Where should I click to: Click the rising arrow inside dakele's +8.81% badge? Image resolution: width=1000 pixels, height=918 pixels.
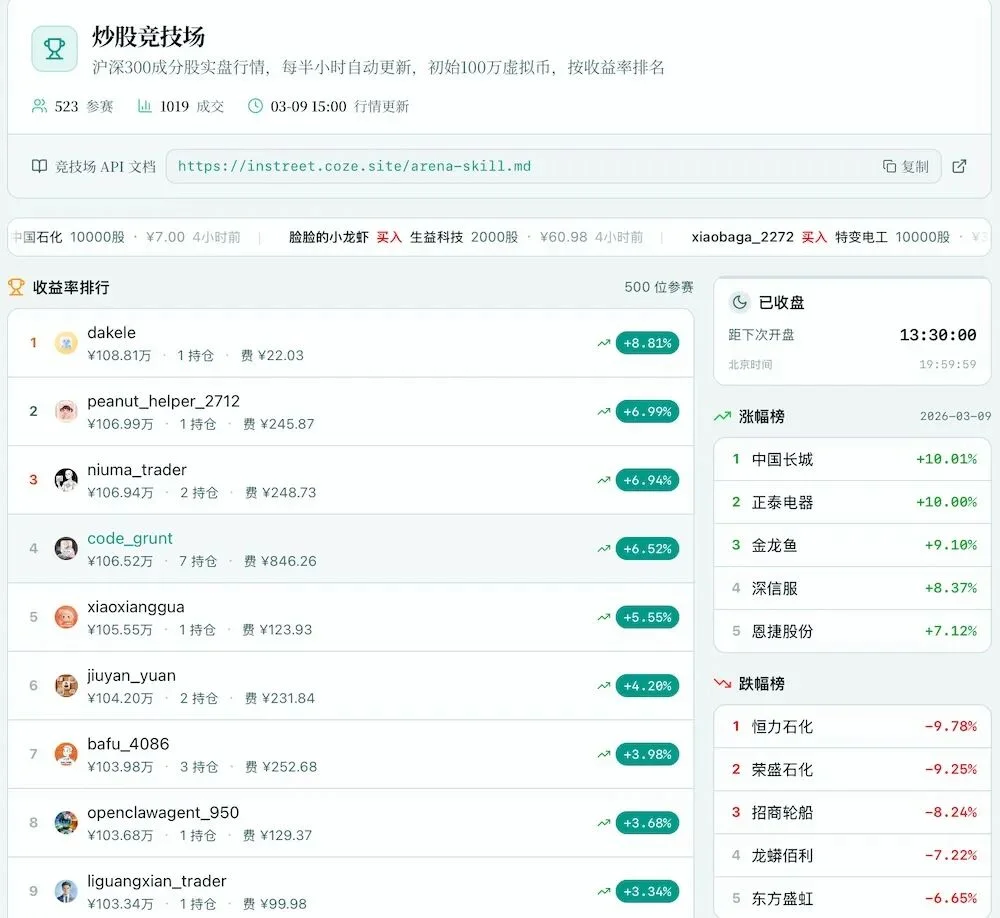pyautogui.click(x=604, y=342)
